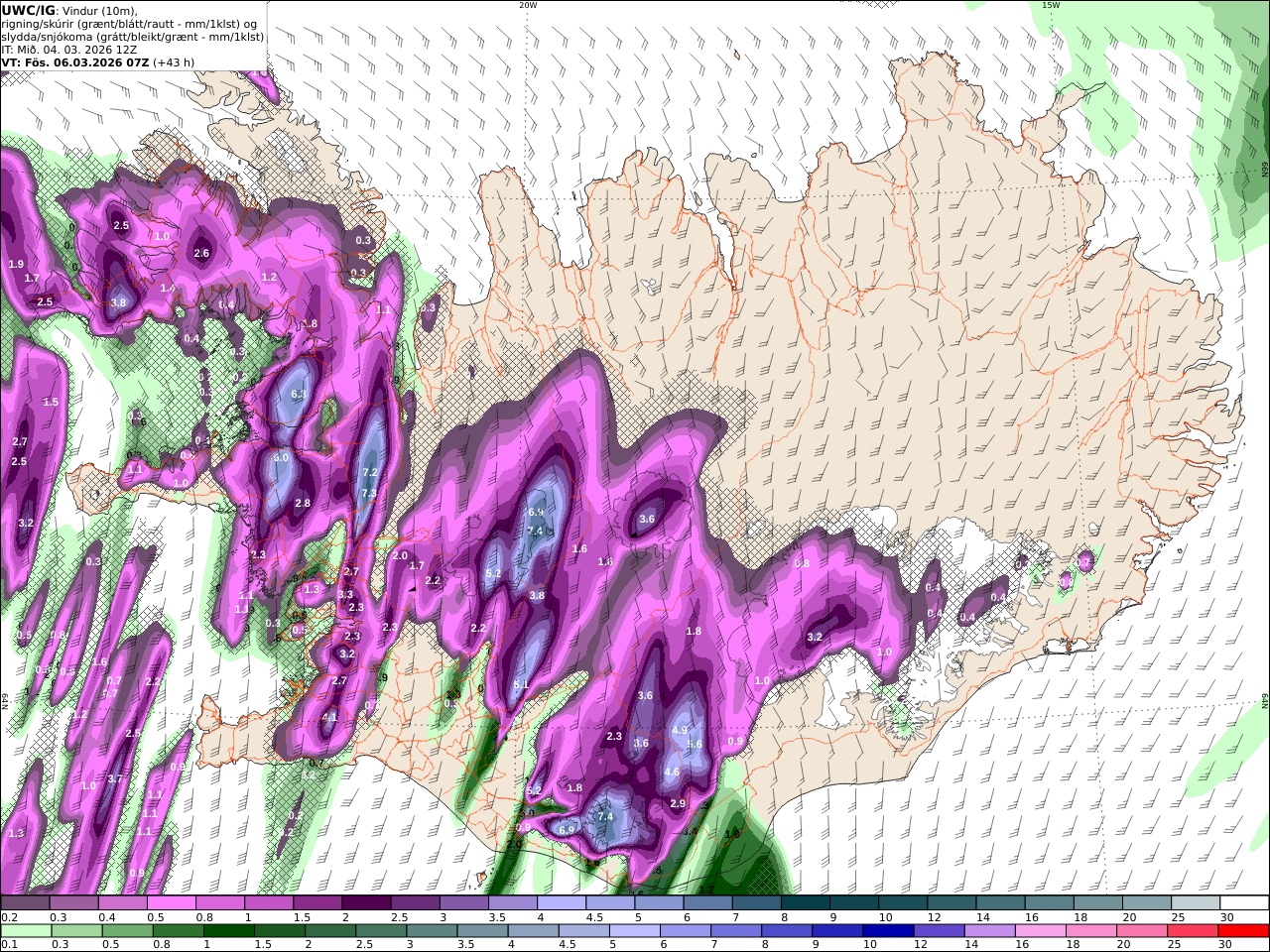Click the 2.6 precipitation value on map
The height and width of the screenshot is (952, 1270).
pos(201,254)
